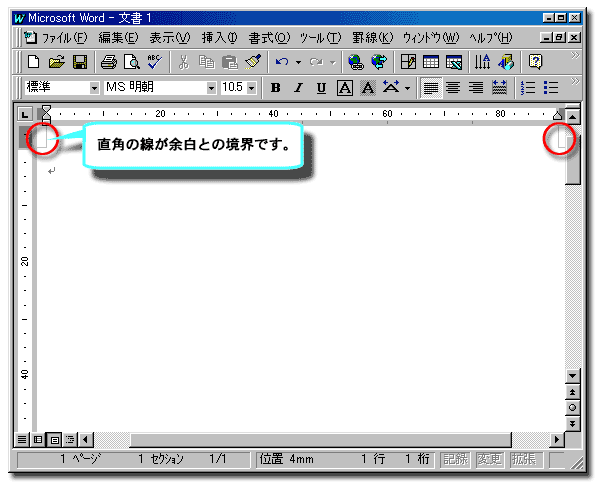This screenshot has width=600, height=488.
Task: Expand more standard toolbar buttons chevron
Action: pos(575,56)
